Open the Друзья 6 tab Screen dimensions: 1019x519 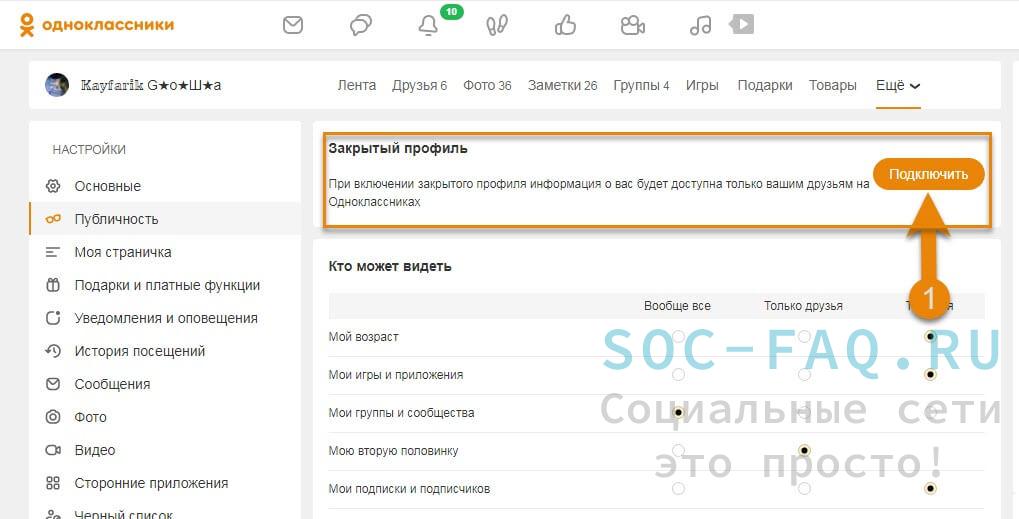point(419,85)
